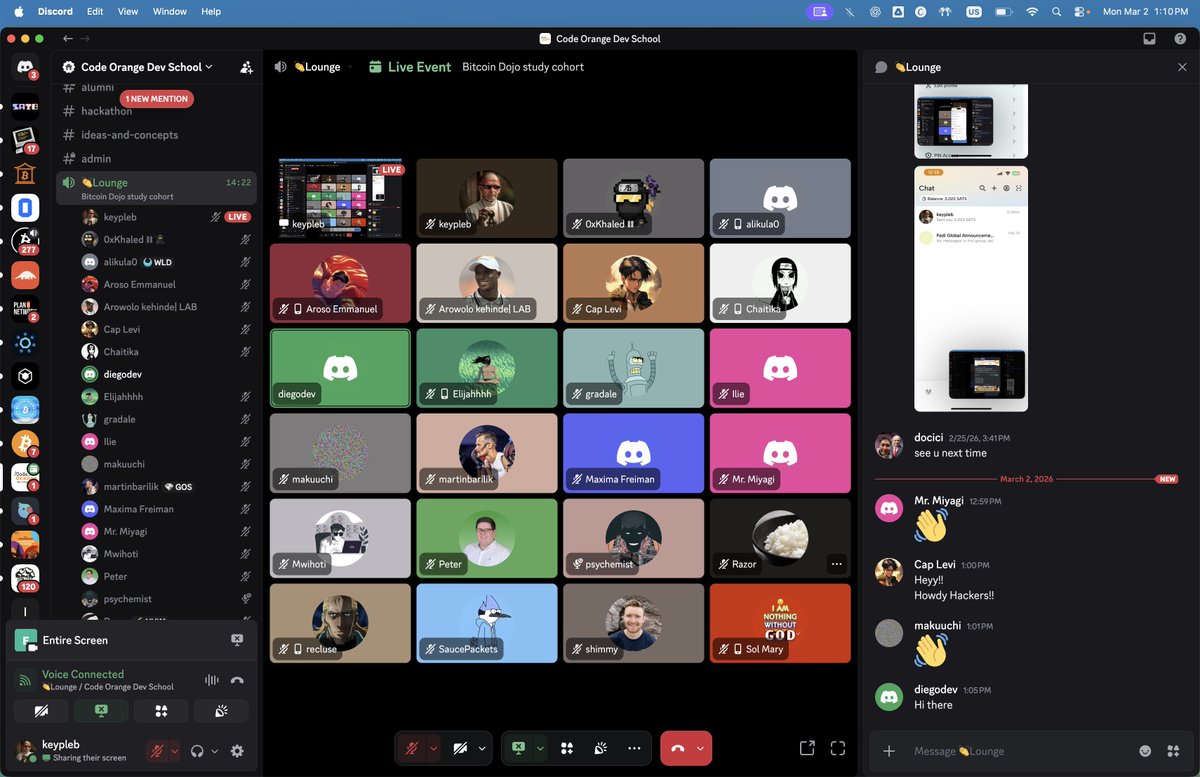Viewport: 1200px width, 777px height.
Task: Open disconnect options arrow in call bar
Action: (x=701, y=748)
